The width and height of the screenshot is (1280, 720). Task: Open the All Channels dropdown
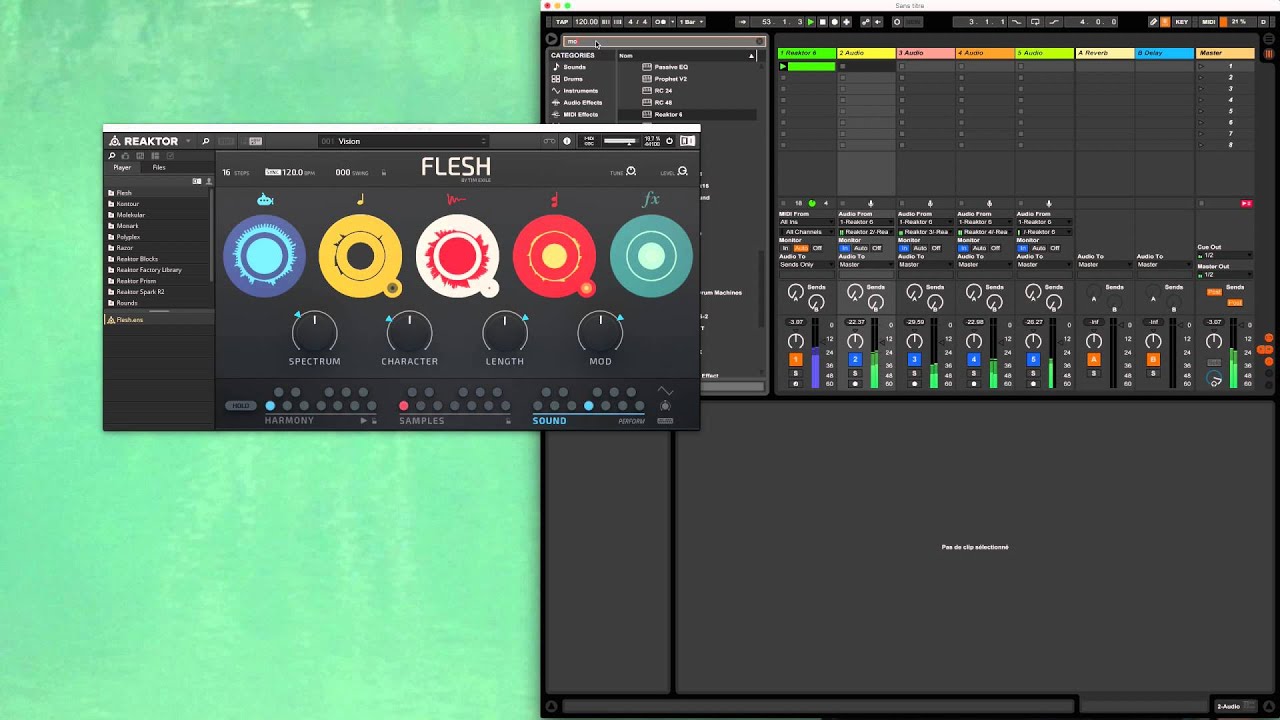point(807,232)
